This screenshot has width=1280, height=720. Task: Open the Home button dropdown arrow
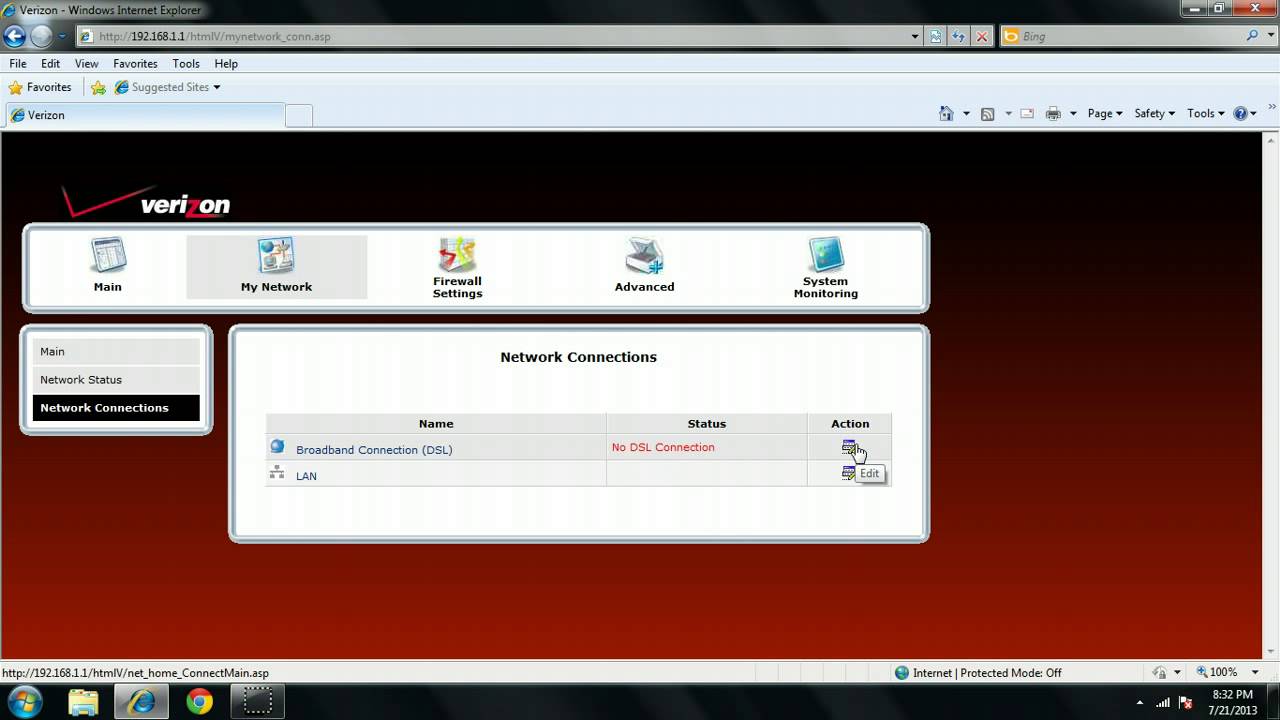[966, 114]
